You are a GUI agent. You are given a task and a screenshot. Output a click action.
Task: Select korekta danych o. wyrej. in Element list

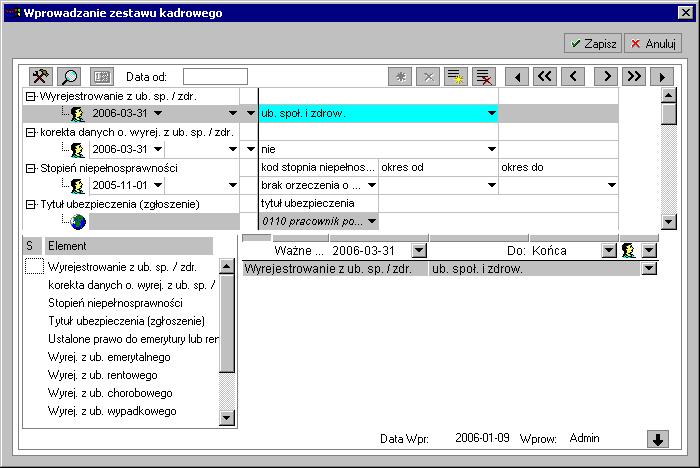click(x=131, y=285)
